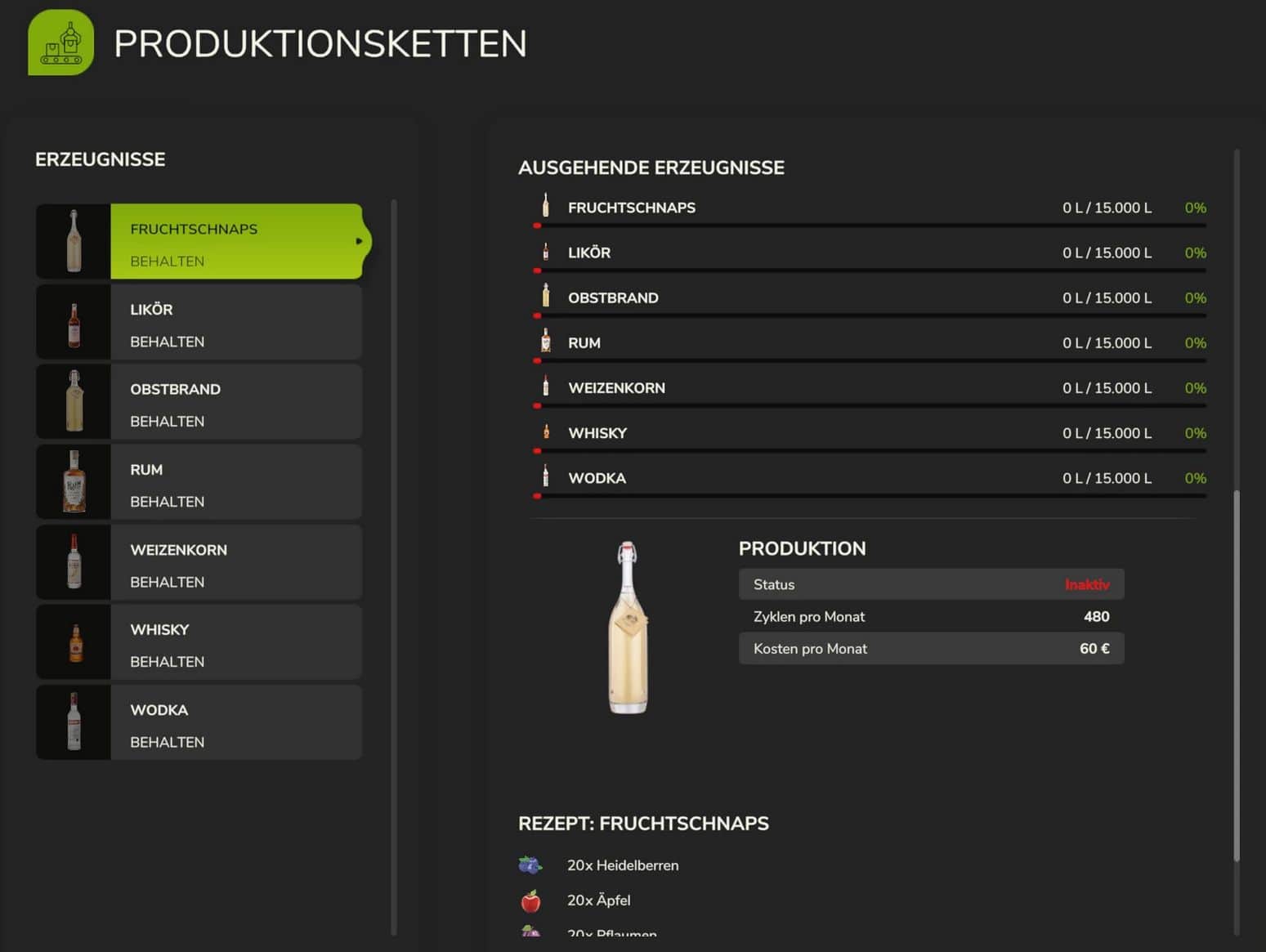The image size is (1266, 952).
Task: Toggle the Behalten mode under Wodka
Action: (x=167, y=742)
